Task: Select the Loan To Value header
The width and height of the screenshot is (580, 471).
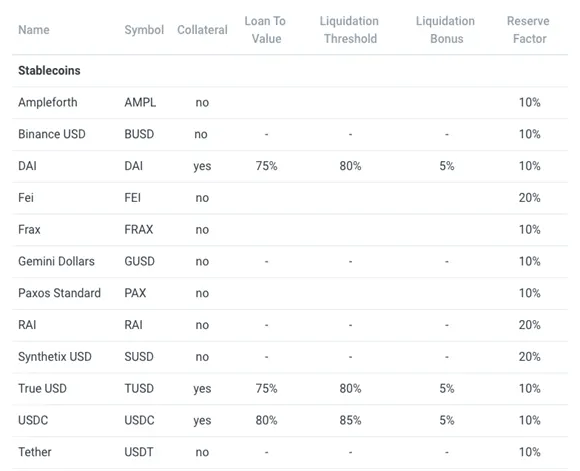Action: pos(266,30)
